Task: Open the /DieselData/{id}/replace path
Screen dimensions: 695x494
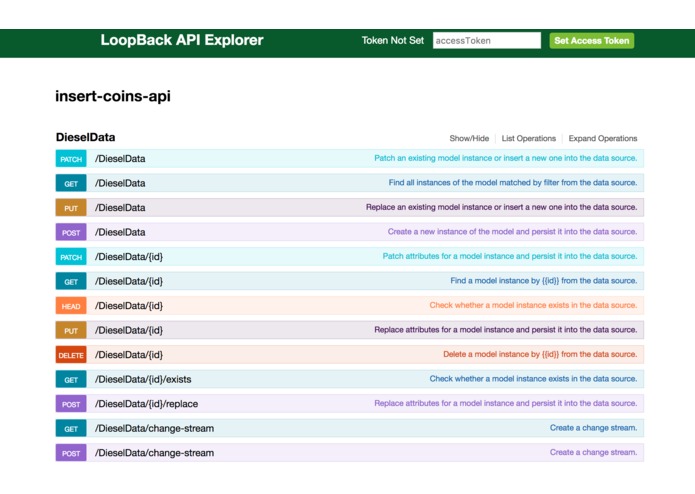Action: 146,404
